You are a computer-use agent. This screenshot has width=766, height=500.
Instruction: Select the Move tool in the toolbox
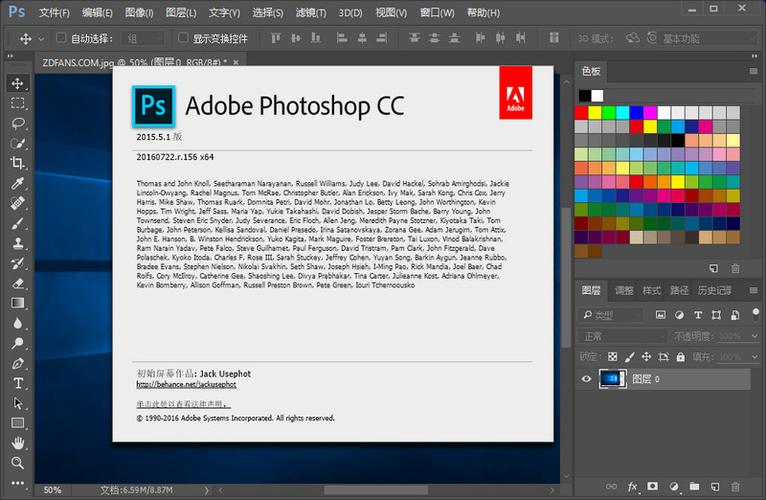click(x=18, y=83)
